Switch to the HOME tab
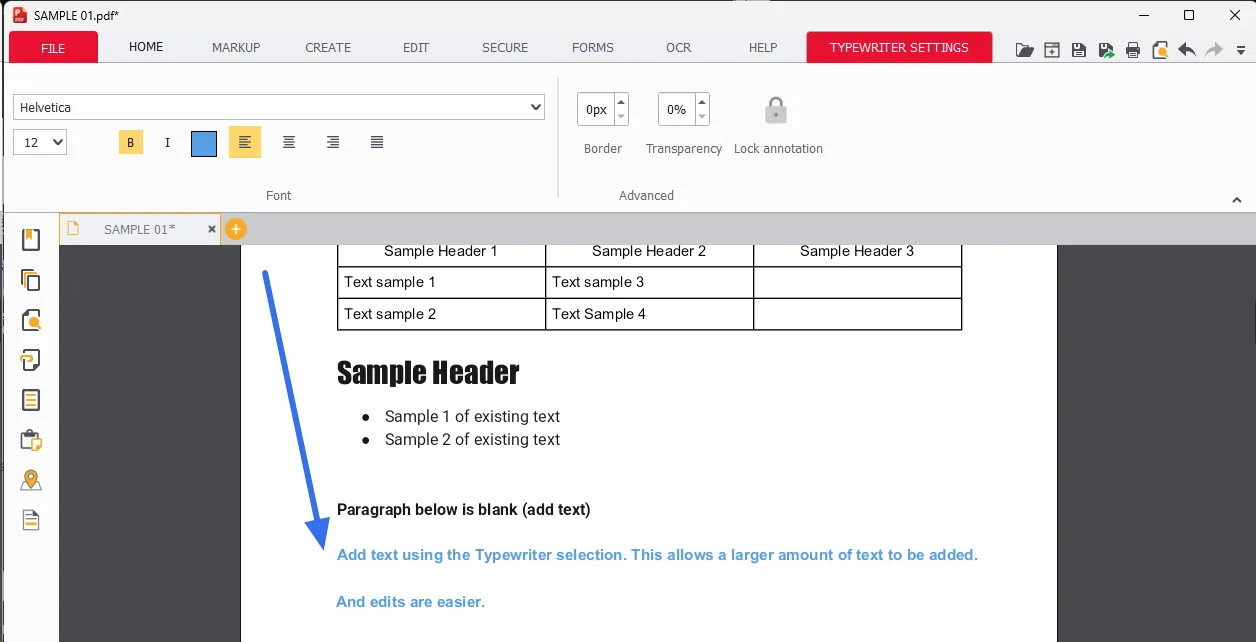Viewport: 1256px width, 642px height. (x=146, y=47)
